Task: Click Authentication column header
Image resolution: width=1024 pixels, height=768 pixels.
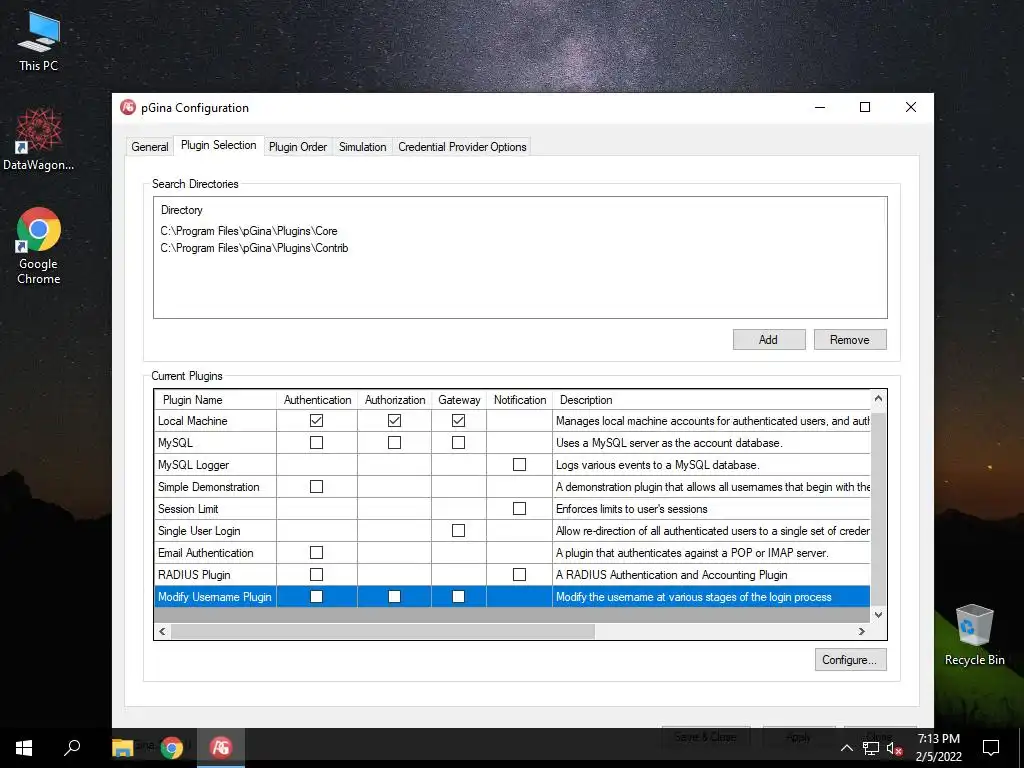Action: (x=317, y=400)
